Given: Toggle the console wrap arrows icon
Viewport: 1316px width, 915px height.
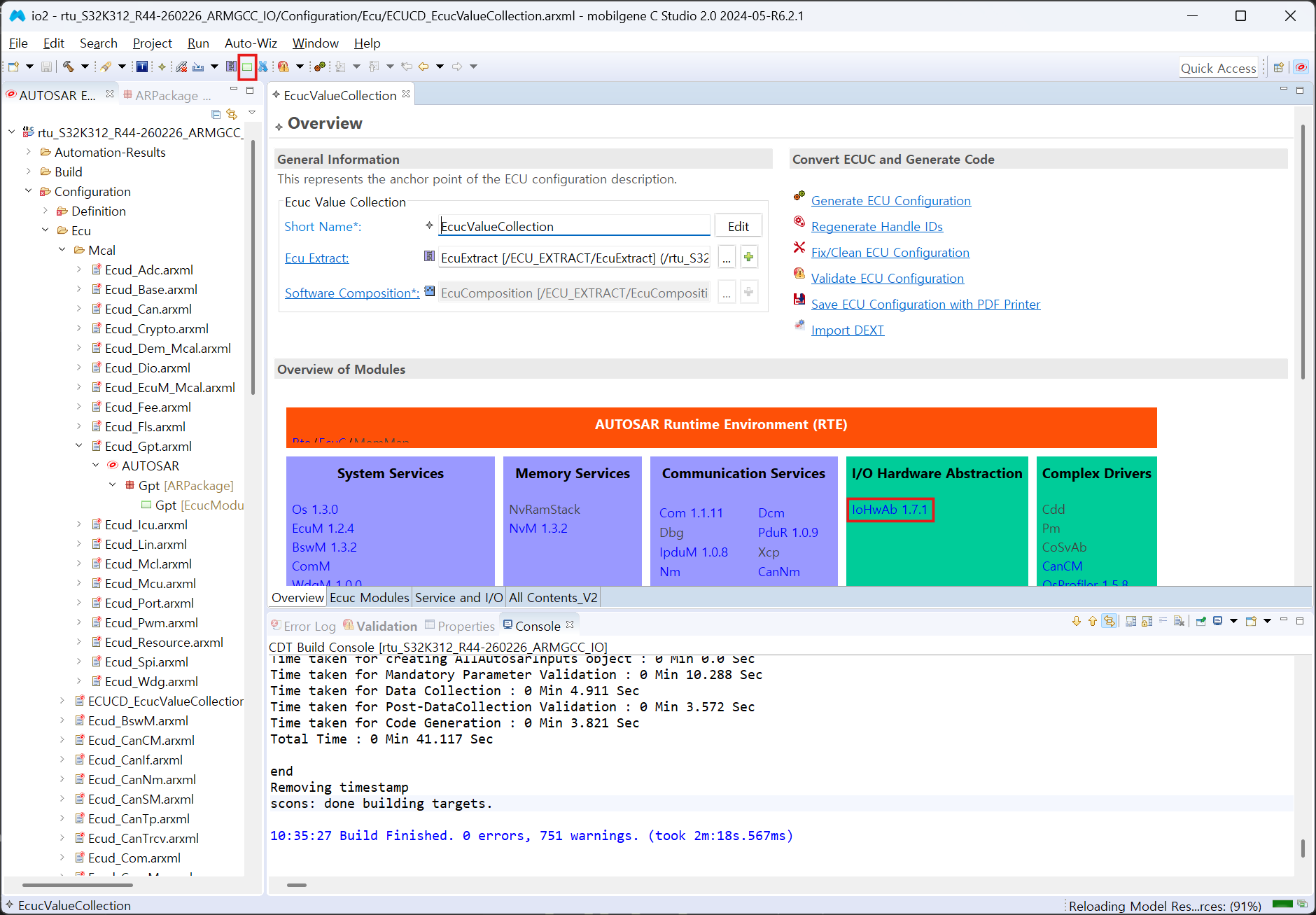Looking at the screenshot, I should pyautogui.click(x=1109, y=621).
